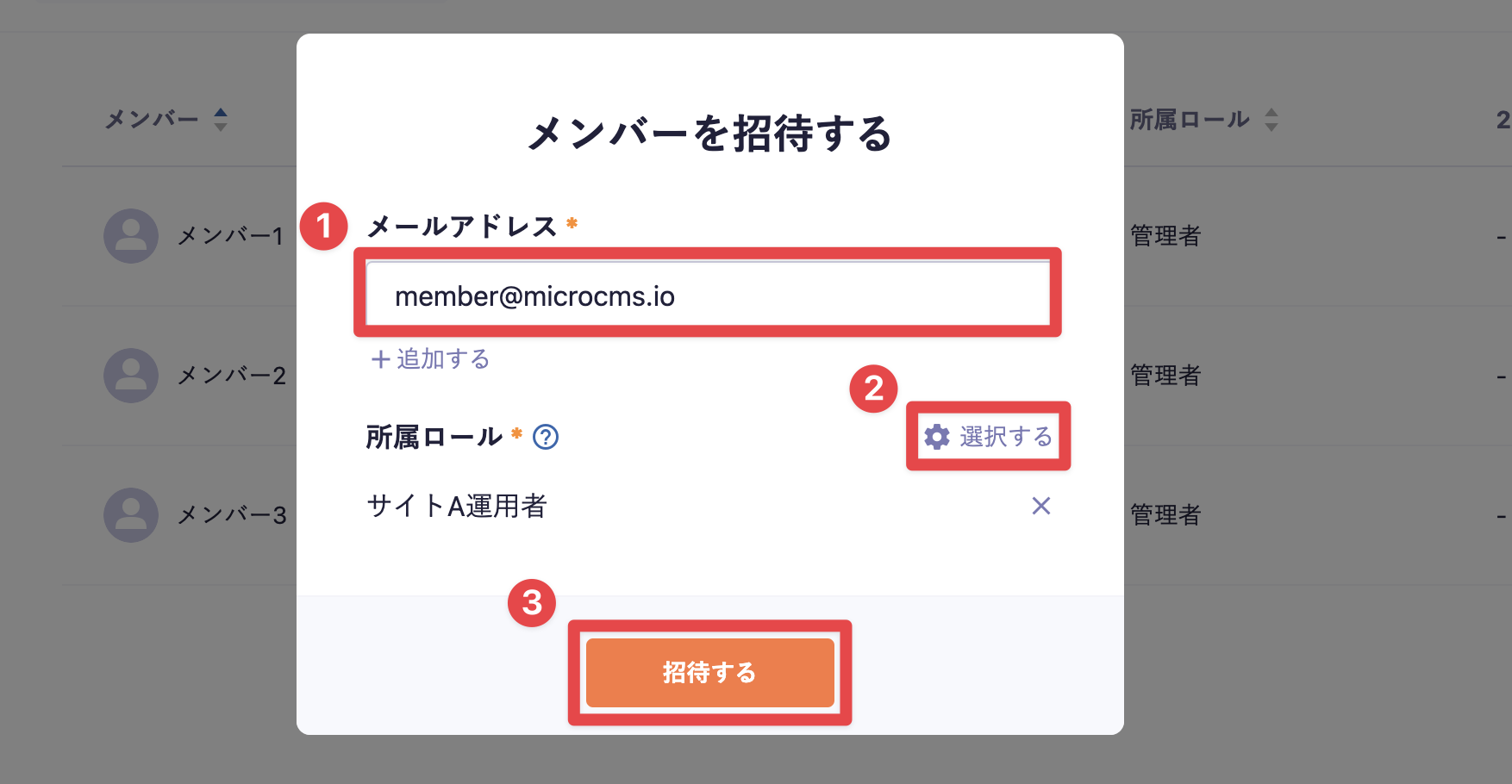
Task: Click the sort arrows beside 所属ロール
Action: (x=1271, y=120)
